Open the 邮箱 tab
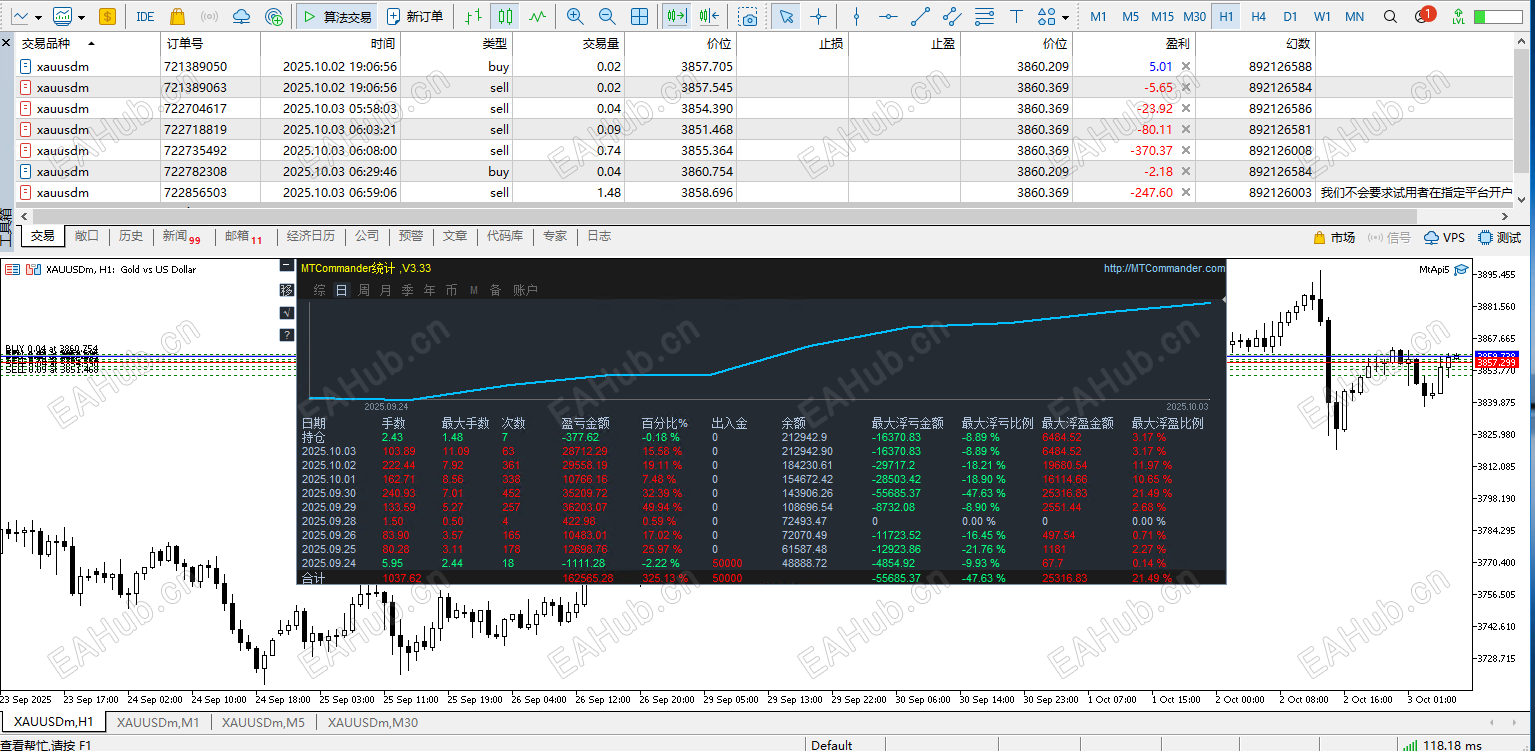Viewport: 1535px width, 751px height. (x=244, y=236)
